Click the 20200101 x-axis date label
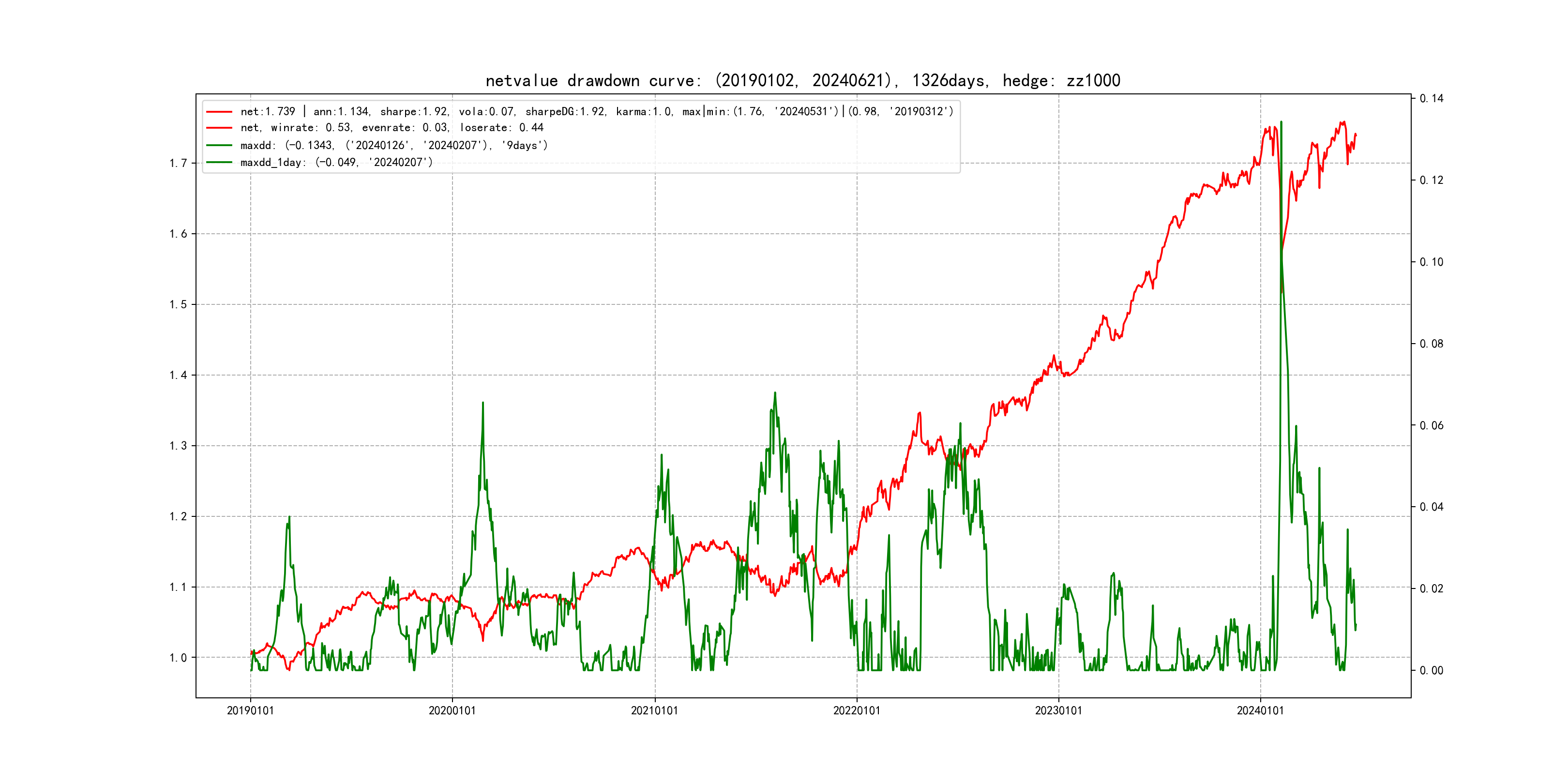The height and width of the screenshot is (784, 1568). pyautogui.click(x=452, y=710)
